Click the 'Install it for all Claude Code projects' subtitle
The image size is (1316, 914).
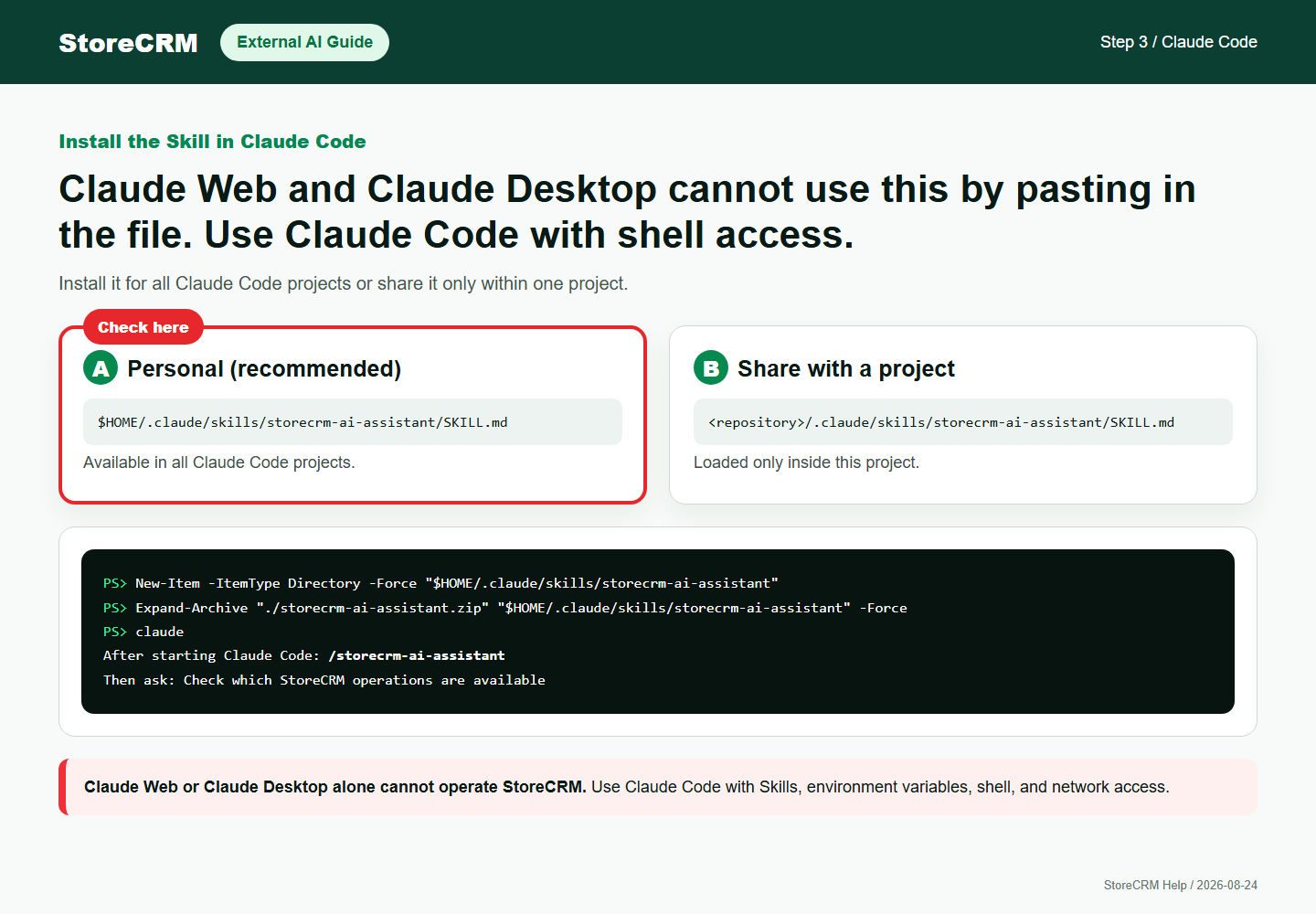pyautogui.click(x=344, y=283)
